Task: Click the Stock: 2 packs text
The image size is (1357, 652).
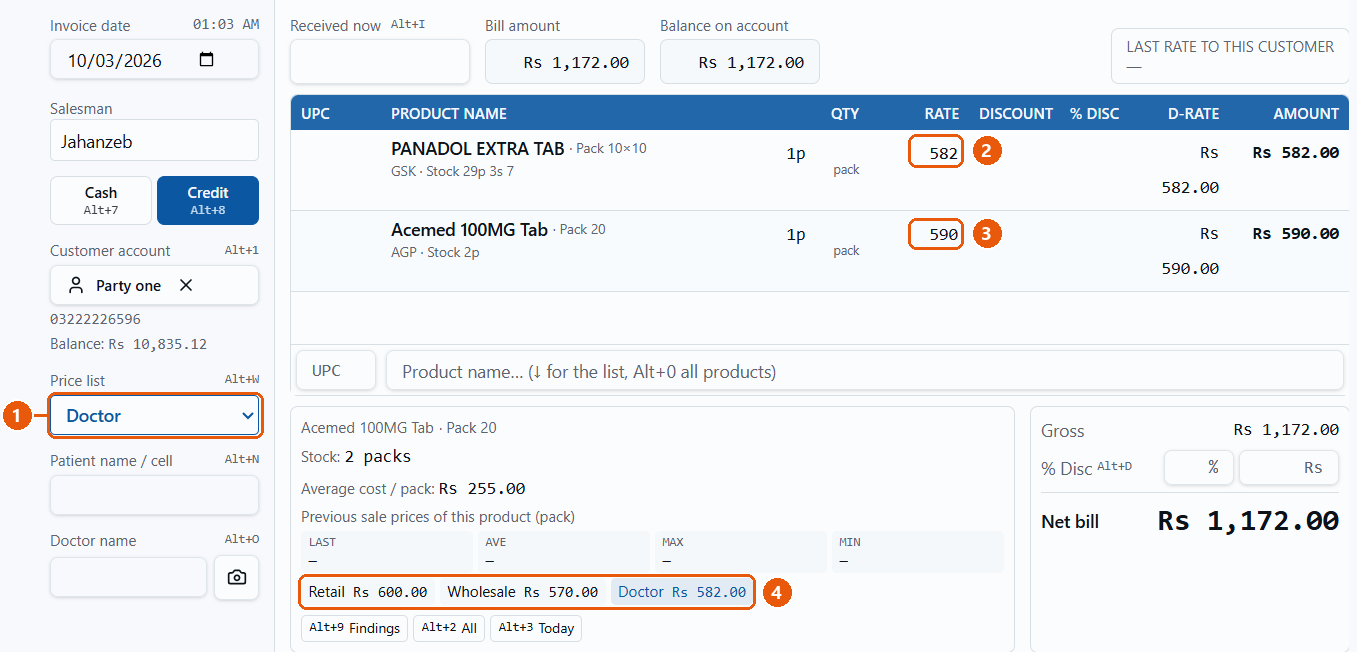Action: tap(356, 457)
